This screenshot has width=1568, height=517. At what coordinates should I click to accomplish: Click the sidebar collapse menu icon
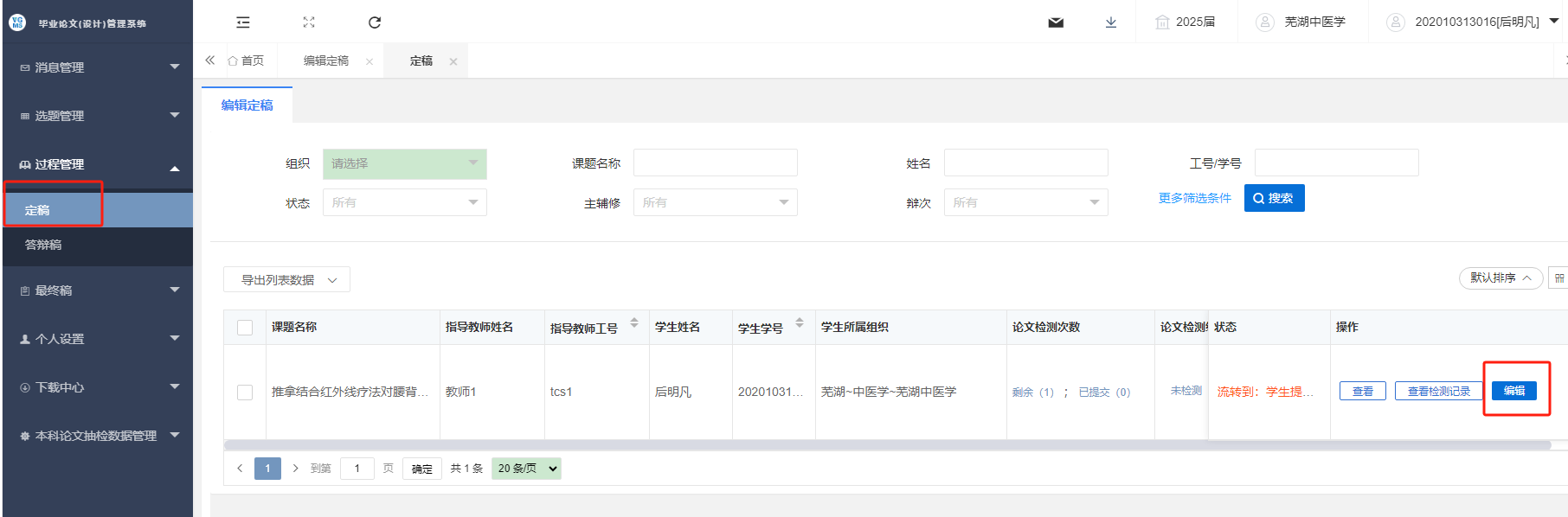[243, 22]
